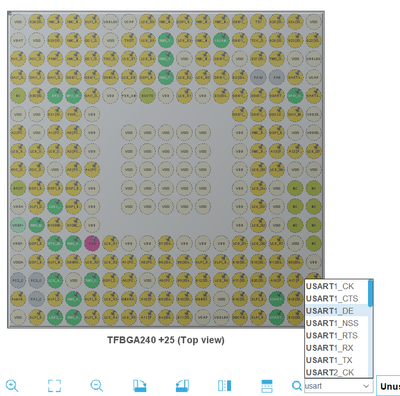Click the flip horizontal view icon

(224, 386)
